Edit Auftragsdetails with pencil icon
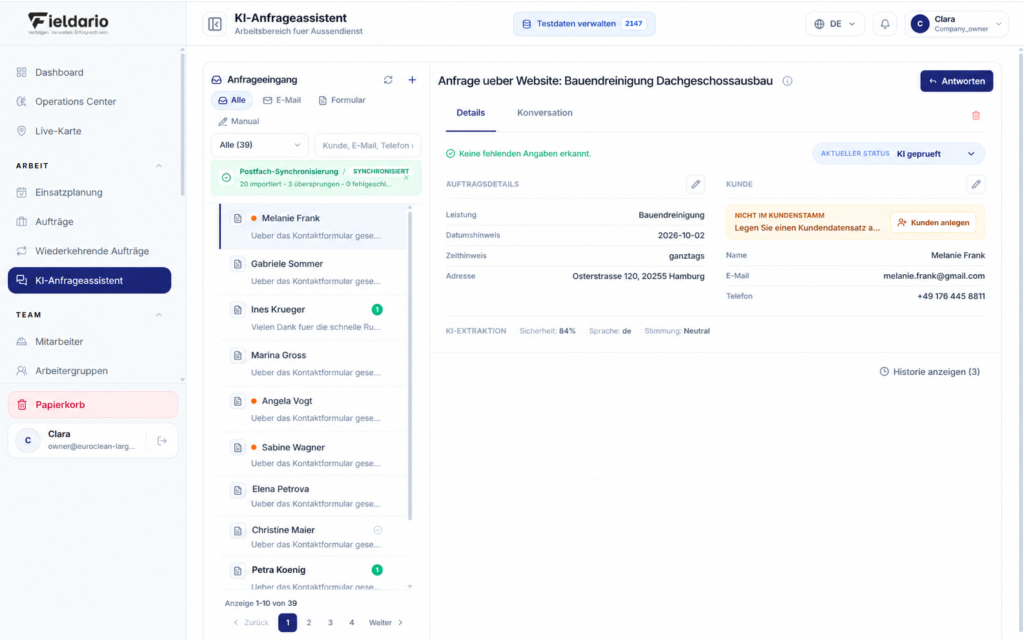Screen dimensions: 1024x640 pyautogui.click(x=696, y=184)
